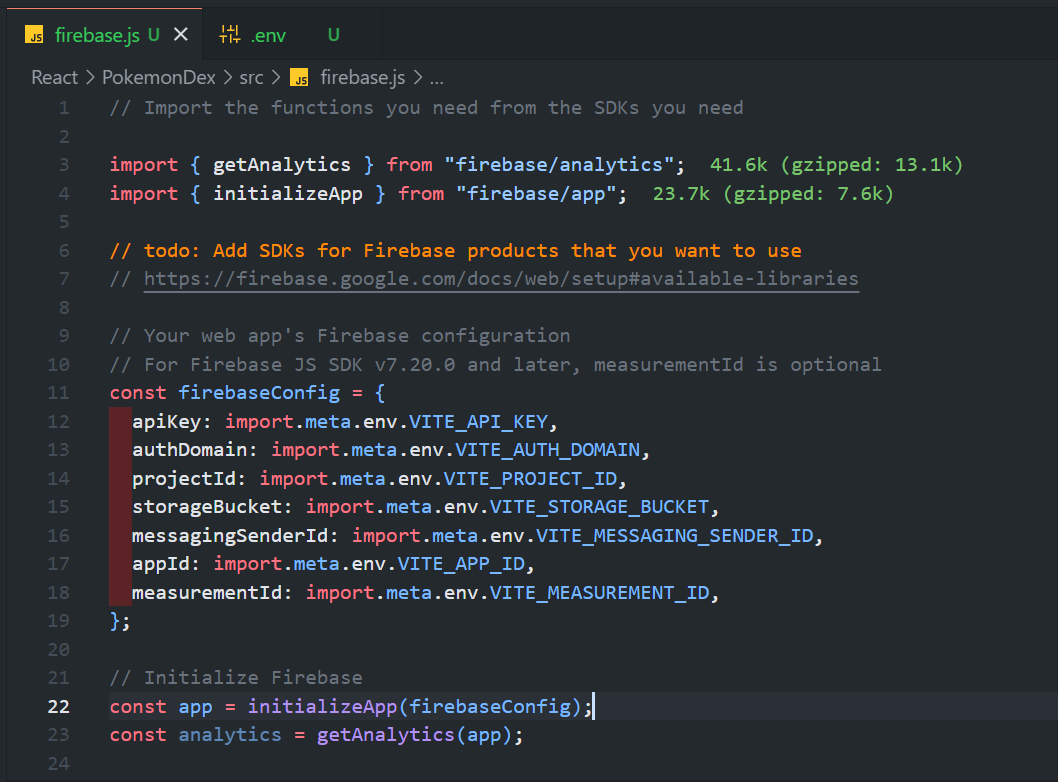Click the "firebase/analytics" string
The height and width of the screenshot is (782, 1058).
pos(559,165)
